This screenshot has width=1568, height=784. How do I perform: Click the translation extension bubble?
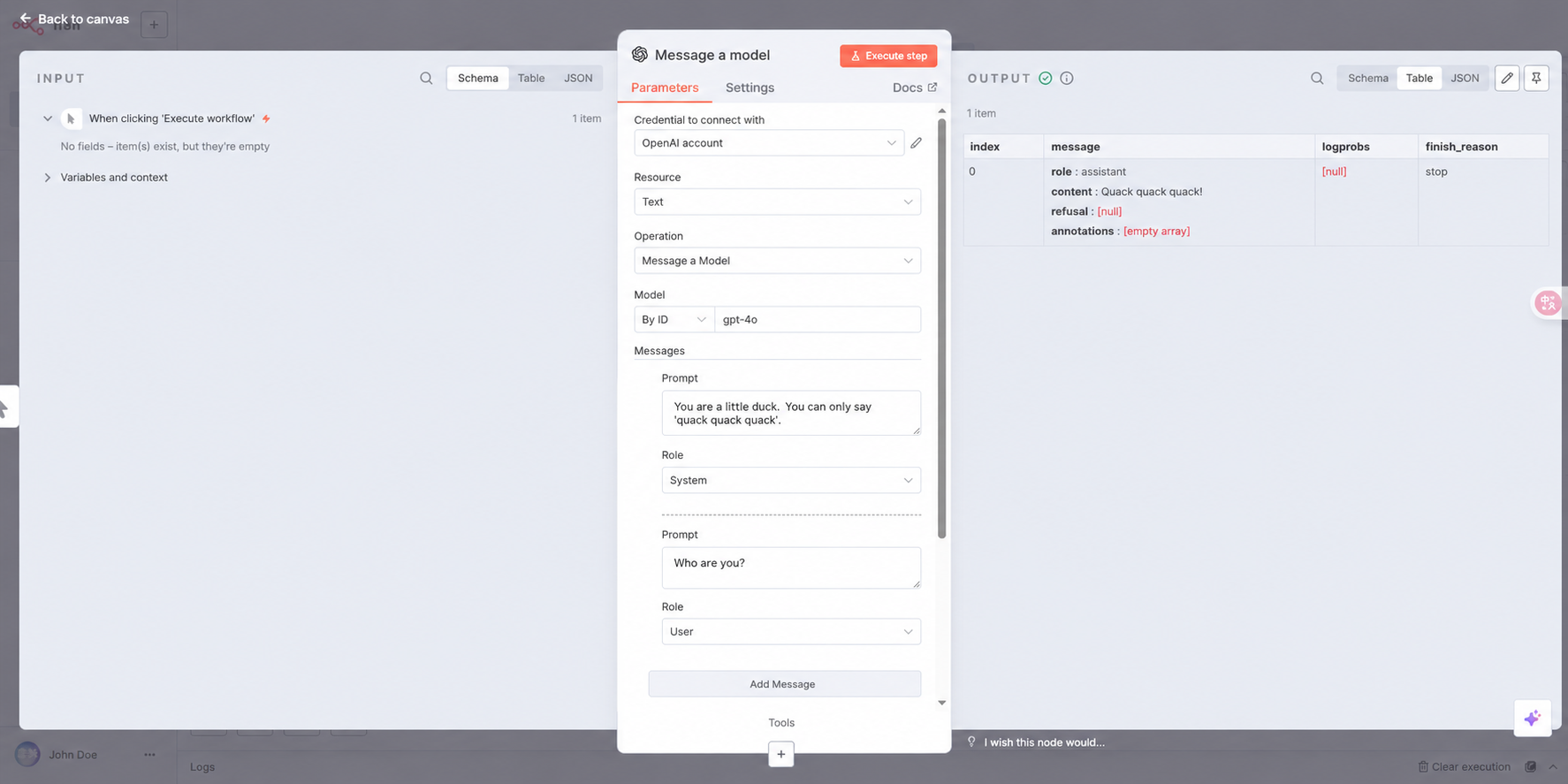1548,303
